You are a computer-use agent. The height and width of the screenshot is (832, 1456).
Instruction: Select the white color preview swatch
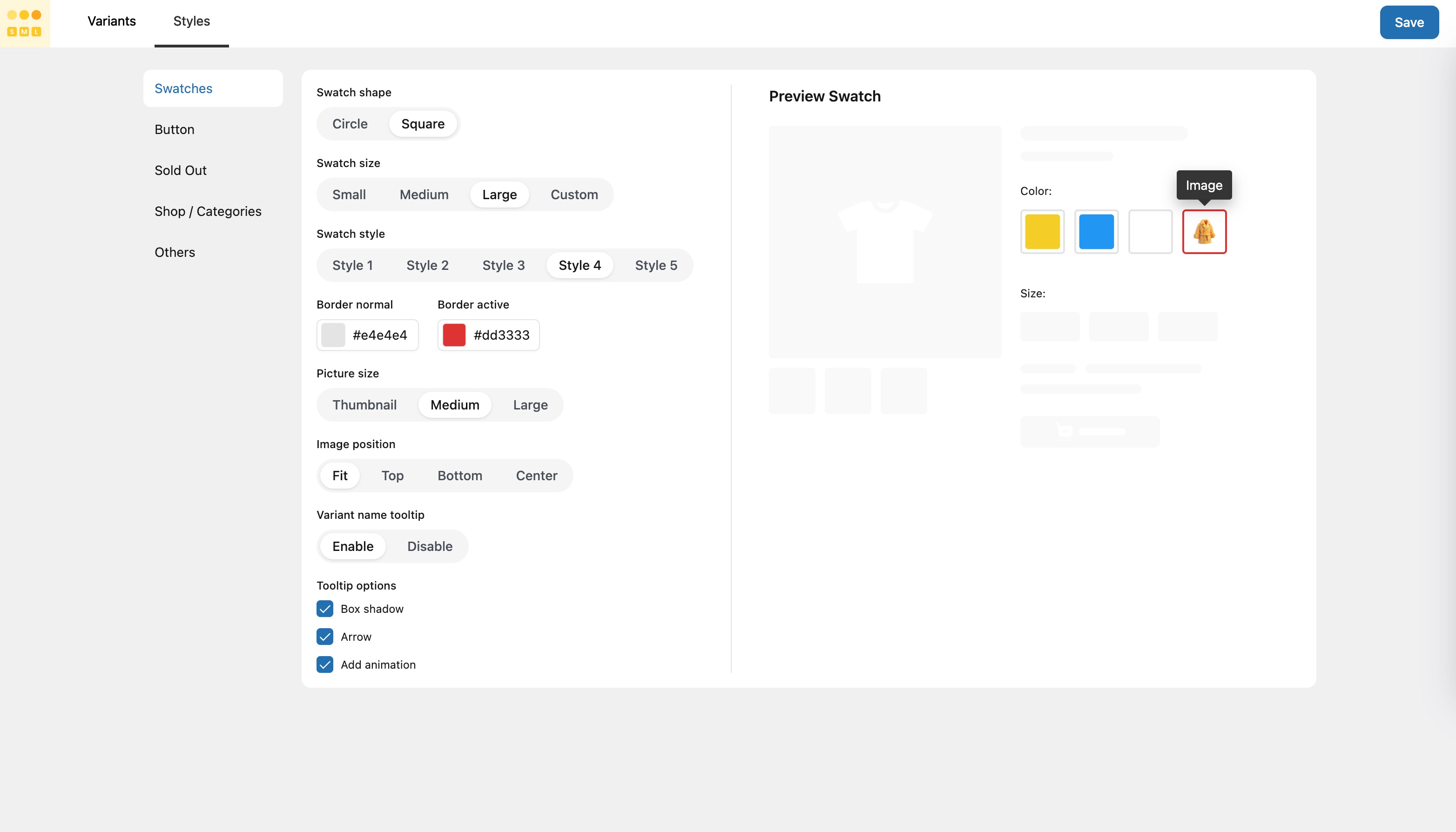point(1150,231)
